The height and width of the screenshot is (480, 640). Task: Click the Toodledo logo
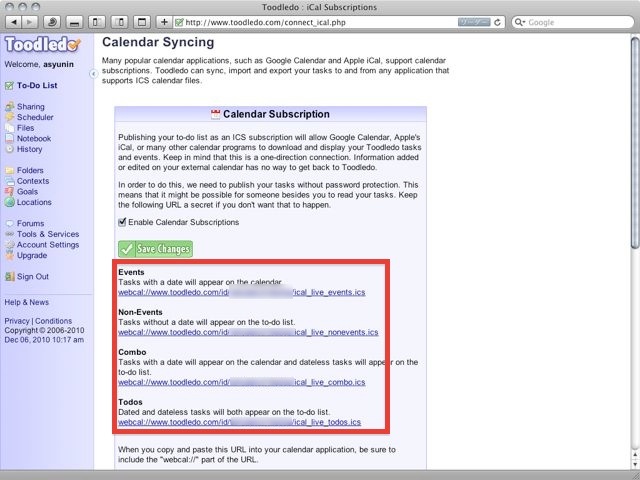[x=42, y=44]
